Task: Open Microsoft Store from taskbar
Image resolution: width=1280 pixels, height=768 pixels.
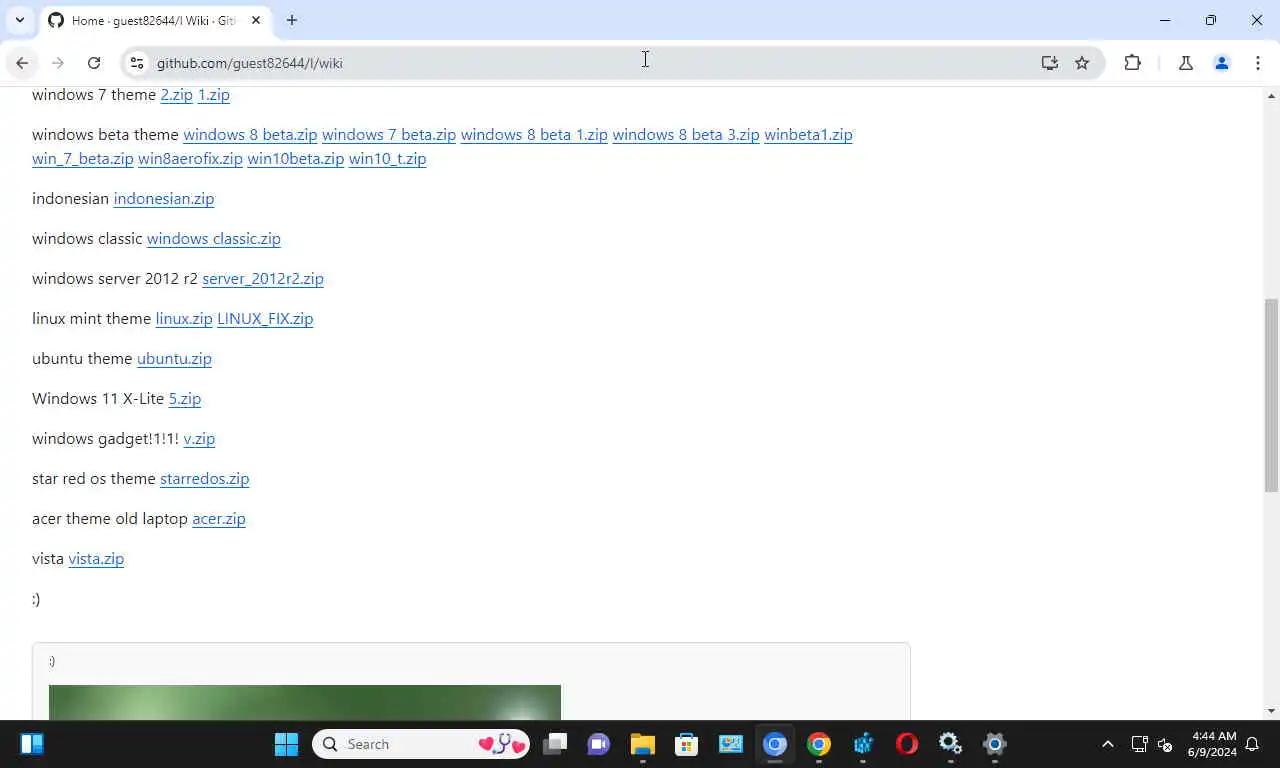Action: click(686, 744)
